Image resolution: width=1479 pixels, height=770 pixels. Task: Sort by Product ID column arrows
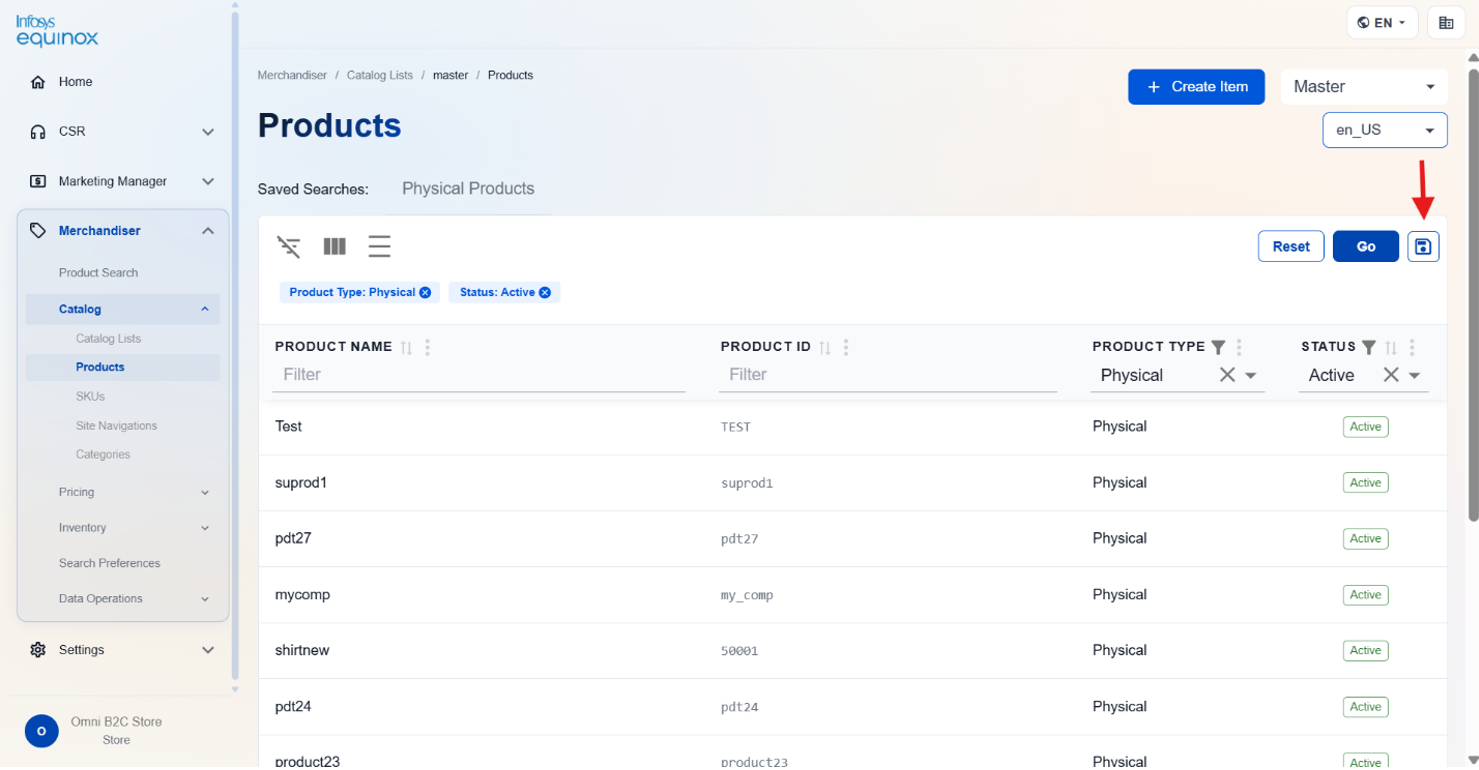[825, 347]
